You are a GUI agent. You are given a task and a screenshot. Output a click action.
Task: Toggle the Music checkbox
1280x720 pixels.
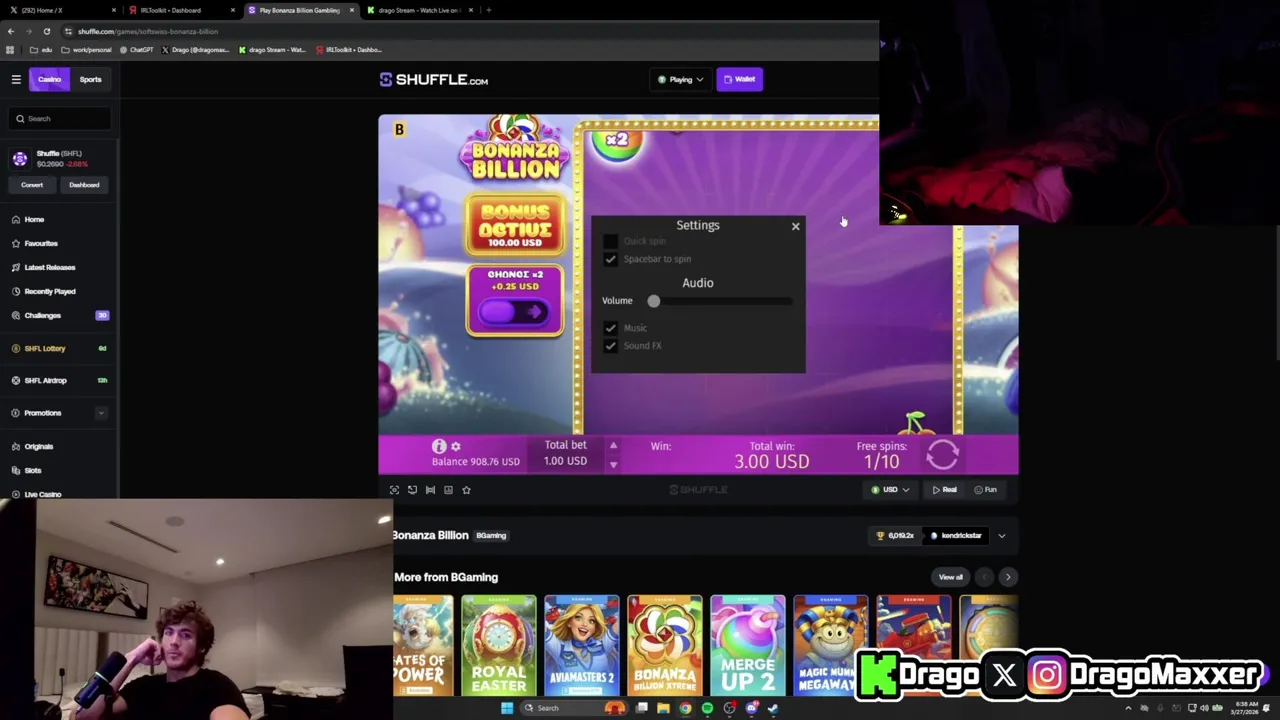pyautogui.click(x=610, y=328)
